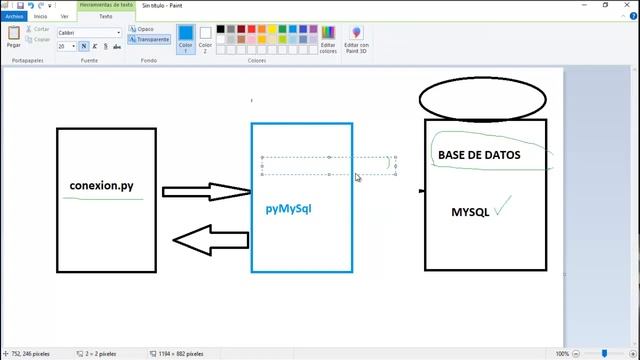Image resolution: width=640 pixels, height=360 pixels.
Task: Pick the dark red color in palette
Action: (x=241, y=29)
